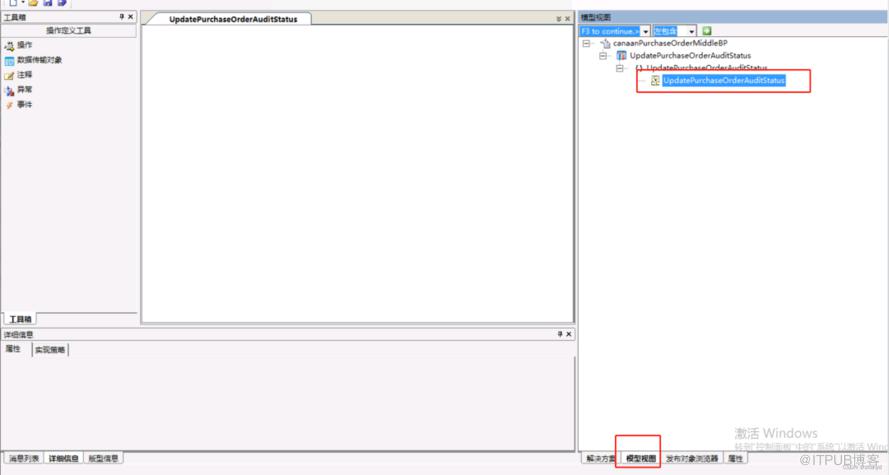Select canaanPurchaseOrderMiddleBP in model tree
The width and height of the screenshot is (889, 475).
670,43
